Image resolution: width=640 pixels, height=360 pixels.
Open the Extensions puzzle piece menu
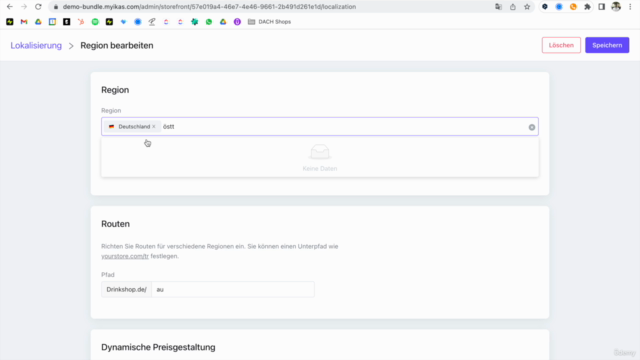click(x=587, y=7)
